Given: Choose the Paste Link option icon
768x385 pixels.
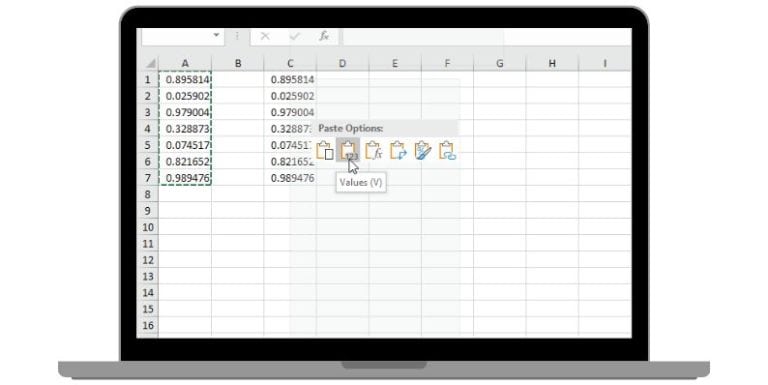Looking at the screenshot, I should pos(447,150).
